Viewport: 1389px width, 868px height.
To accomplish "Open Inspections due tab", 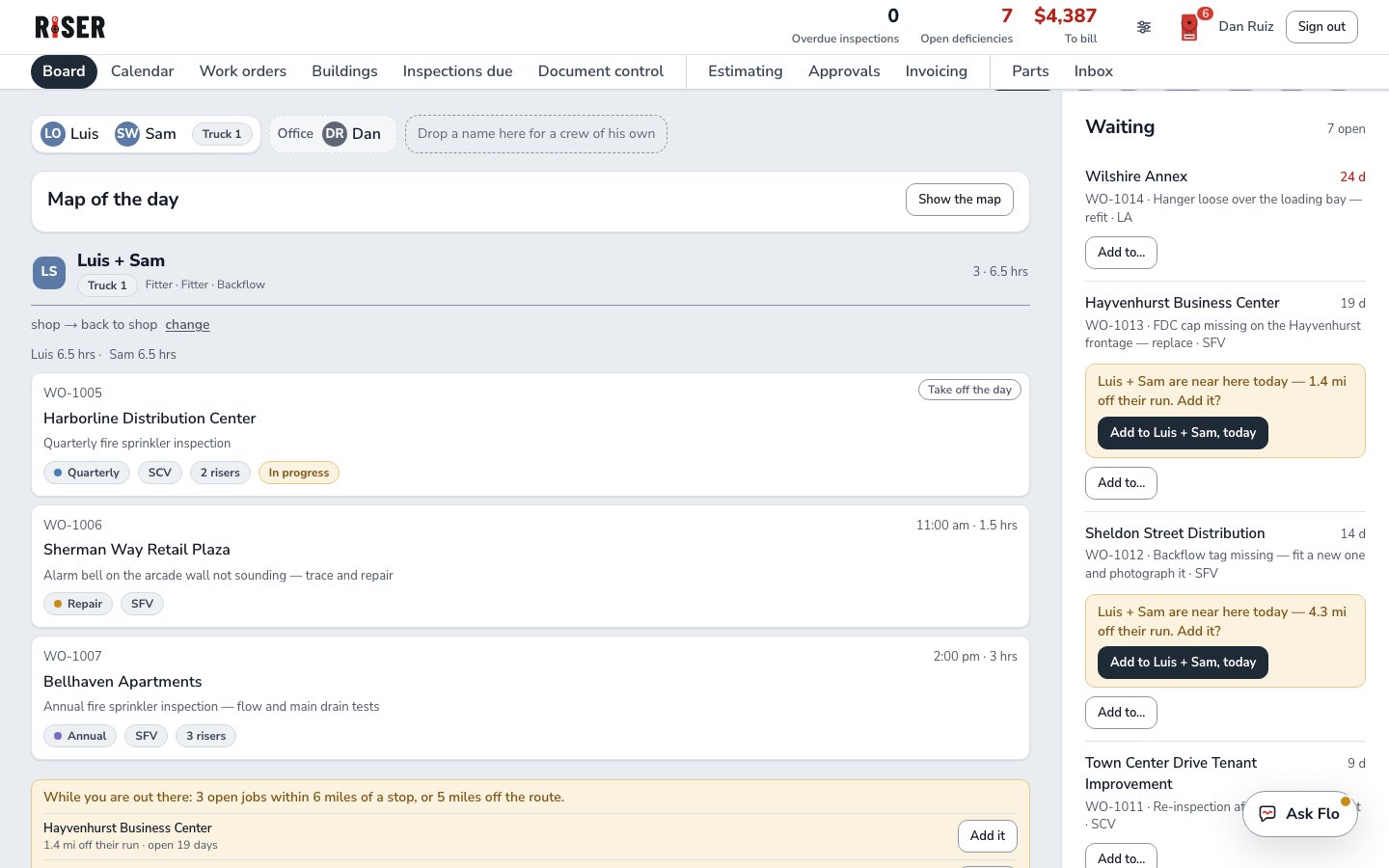I will coord(457,71).
